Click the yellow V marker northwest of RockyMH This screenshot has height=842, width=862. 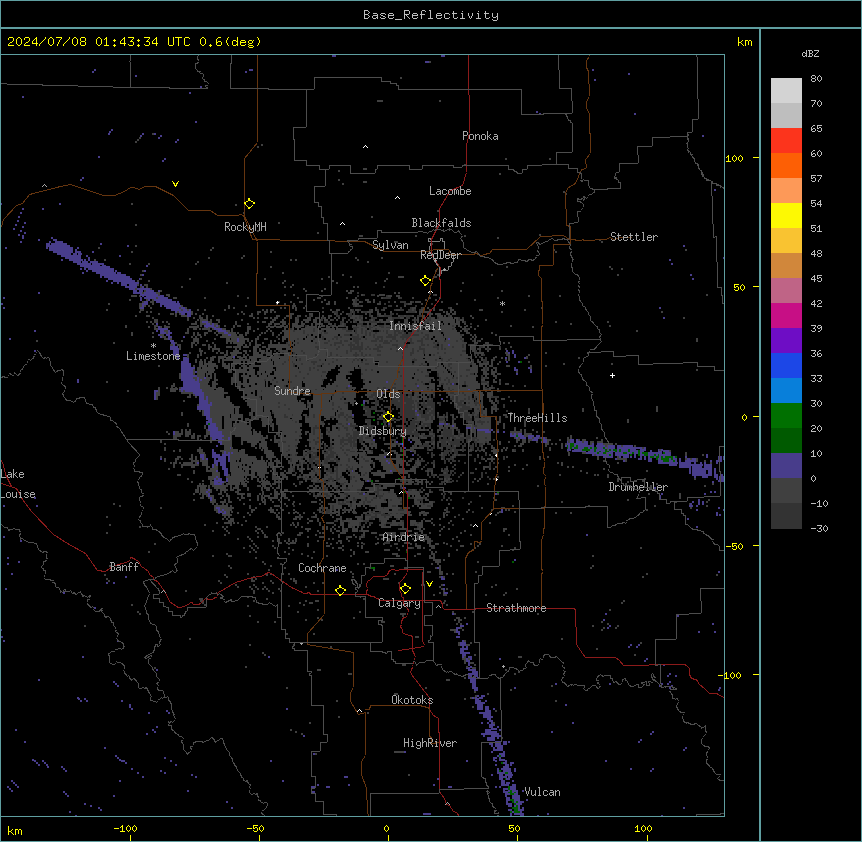click(x=175, y=184)
